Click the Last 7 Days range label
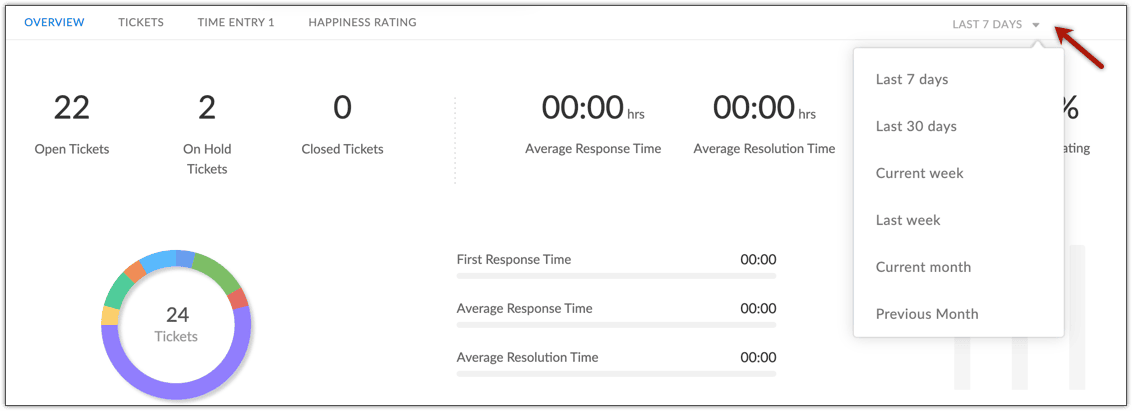 pos(986,24)
